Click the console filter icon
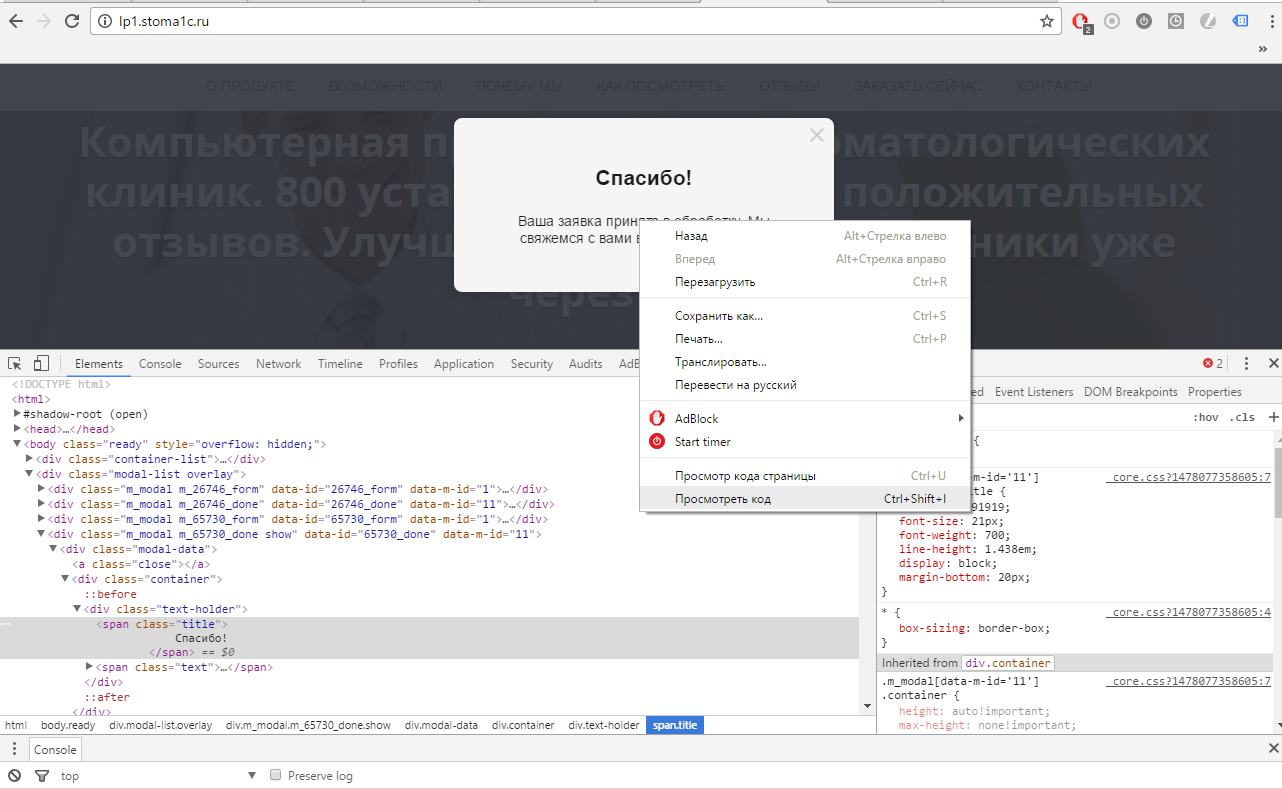The height and width of the screenshot is (789, 1282). pos(41,775)
